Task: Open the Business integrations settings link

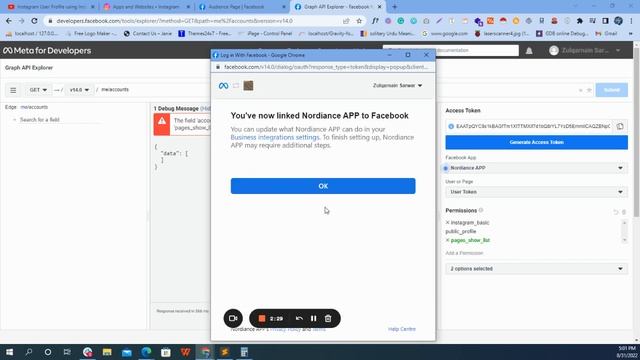Action: pos(275,137)
